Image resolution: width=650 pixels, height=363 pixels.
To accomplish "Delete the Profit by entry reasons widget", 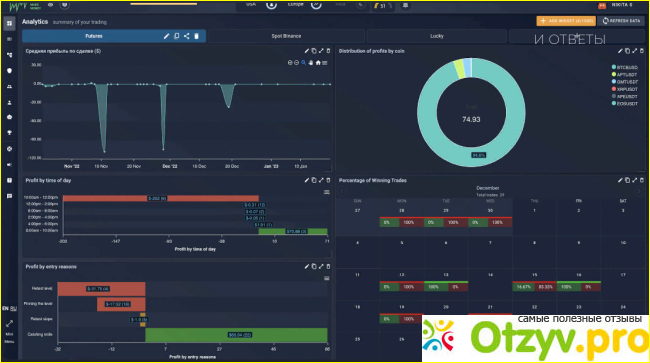I will click(328, 266).
